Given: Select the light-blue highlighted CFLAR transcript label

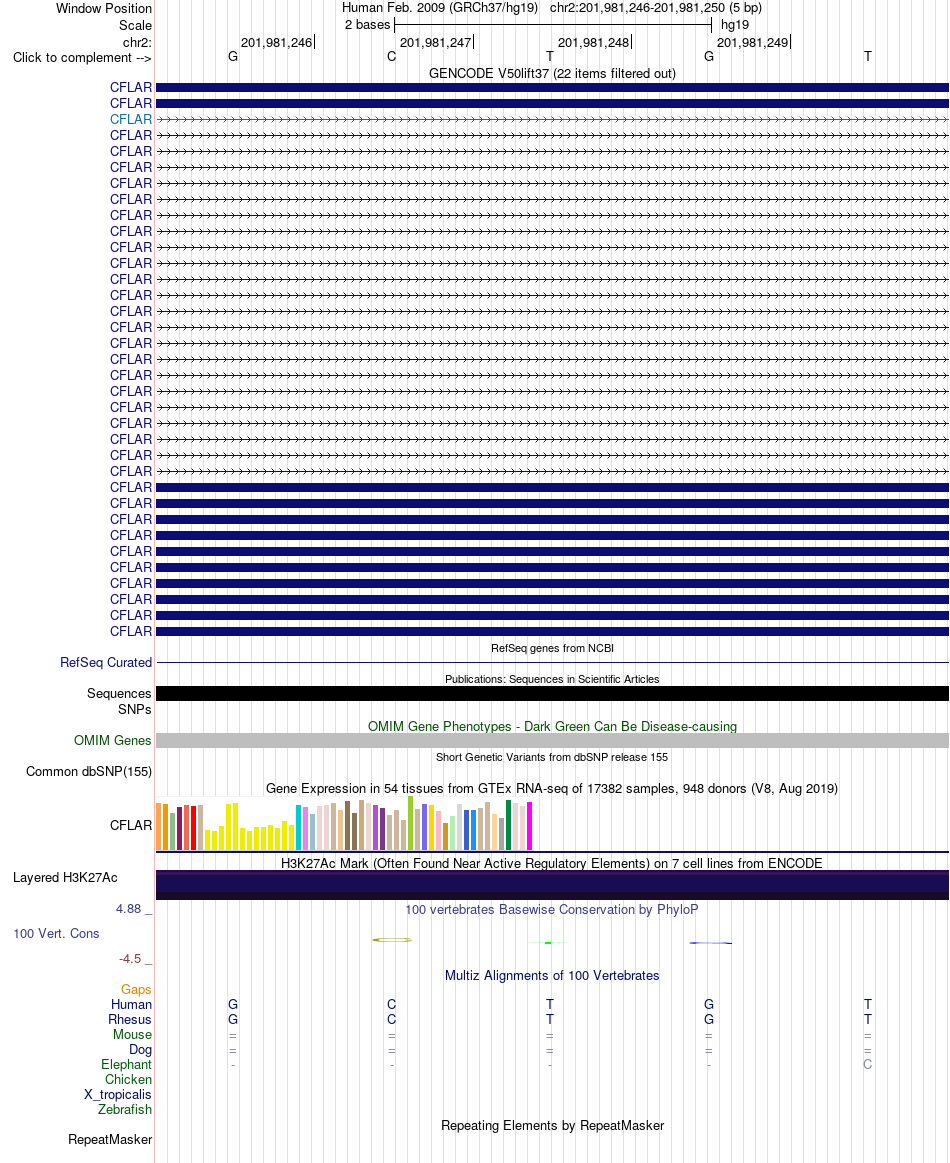Looking at the screenshot, I should tap(131, 119).
